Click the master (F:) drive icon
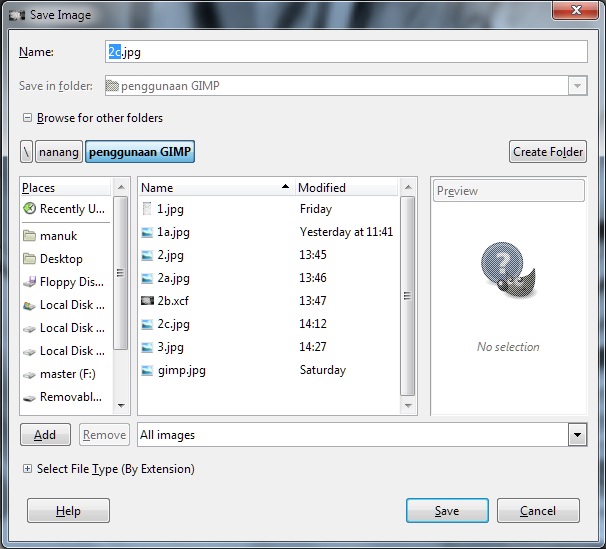This screenshot has width=606, height=549. (29, 374)
